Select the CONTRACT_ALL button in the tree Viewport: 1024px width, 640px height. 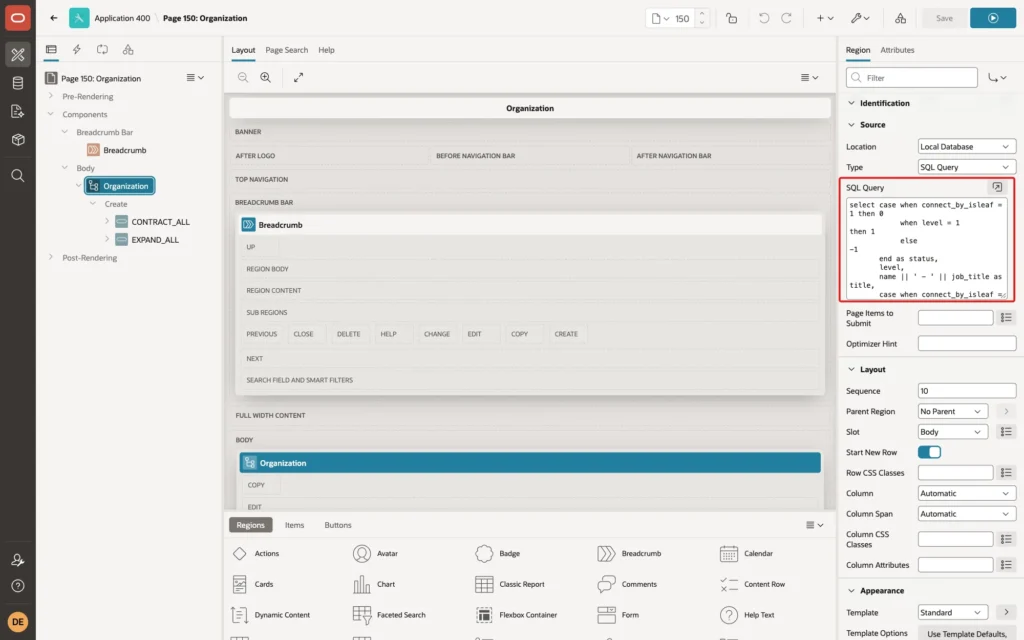click(160, 222)
